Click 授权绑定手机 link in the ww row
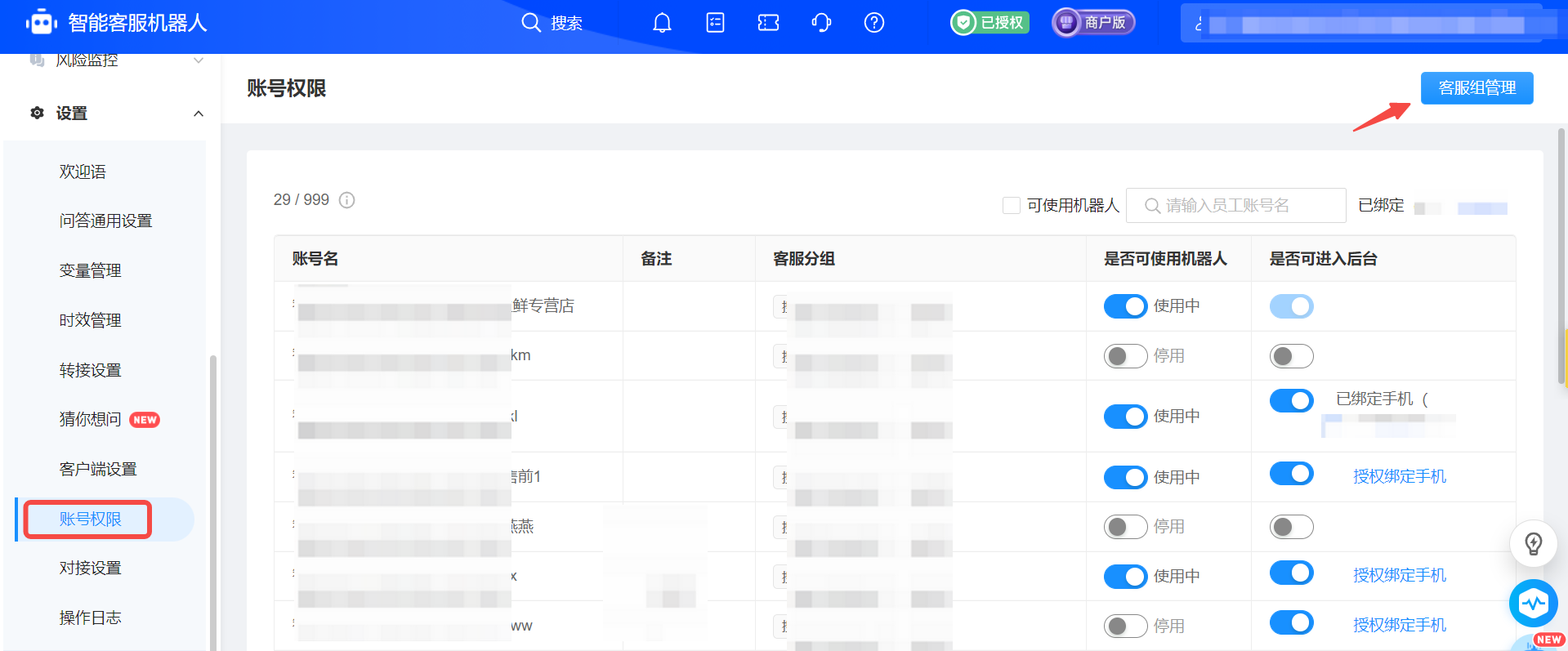The height and width of the screenshot is (651, 1568). pyautogui.click(x=1399, y=625)
